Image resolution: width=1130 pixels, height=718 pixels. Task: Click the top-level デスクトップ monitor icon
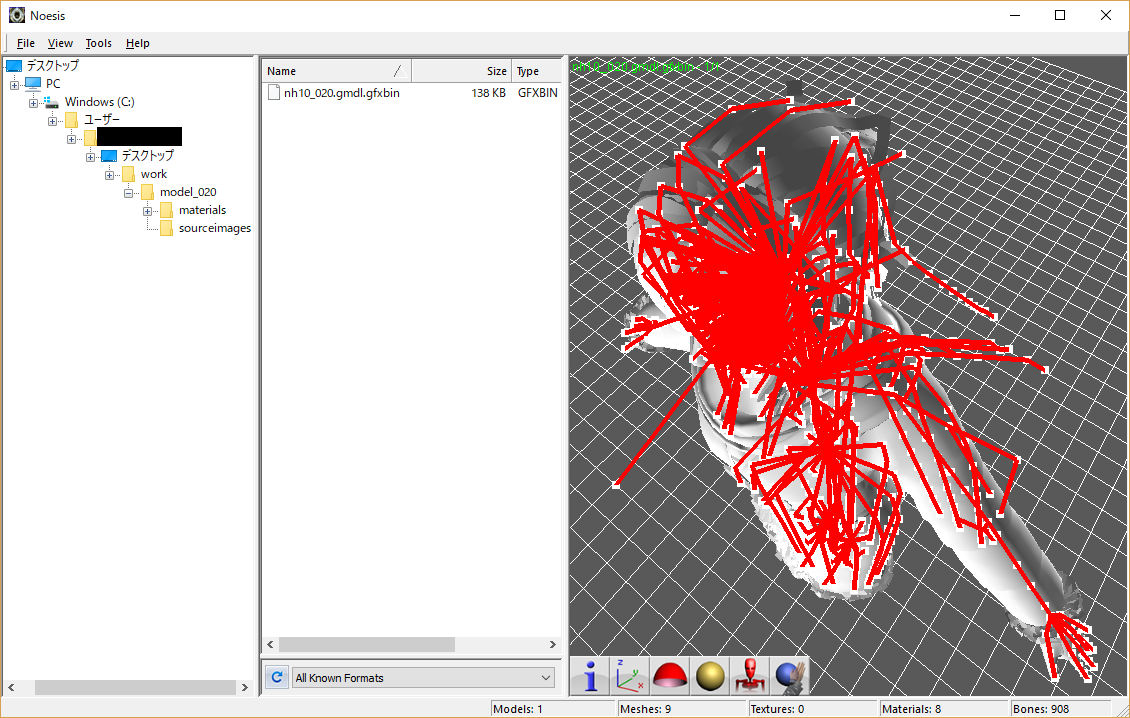point(14,66)
